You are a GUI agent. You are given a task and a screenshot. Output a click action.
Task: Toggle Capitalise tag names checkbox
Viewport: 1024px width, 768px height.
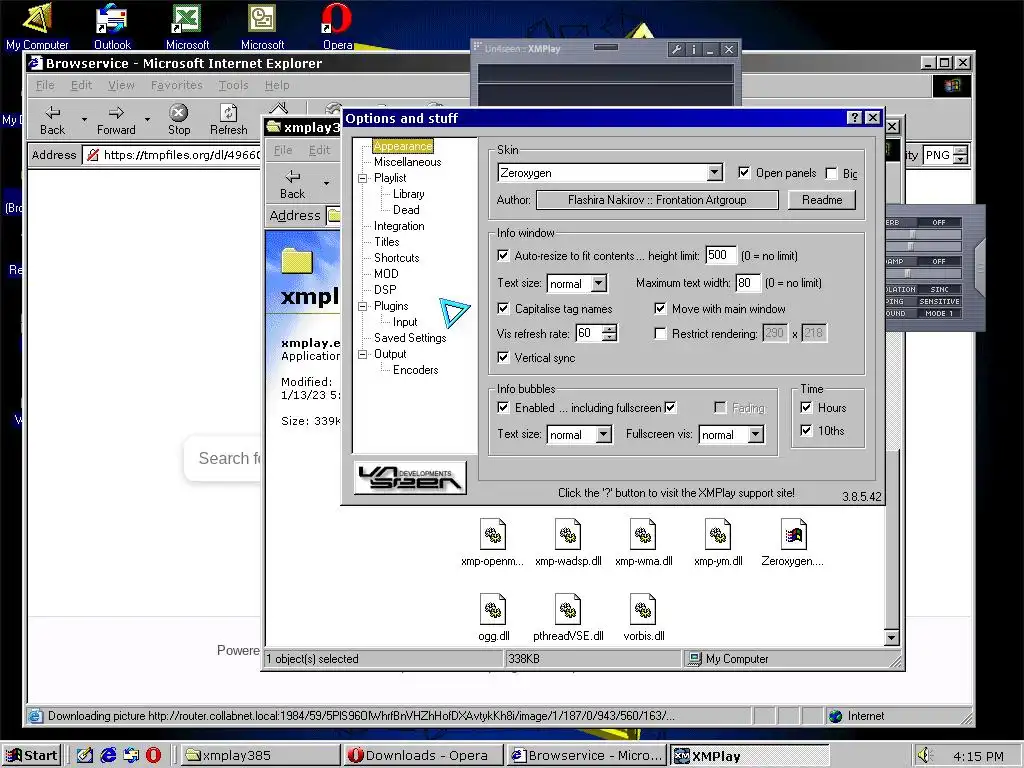503,308
